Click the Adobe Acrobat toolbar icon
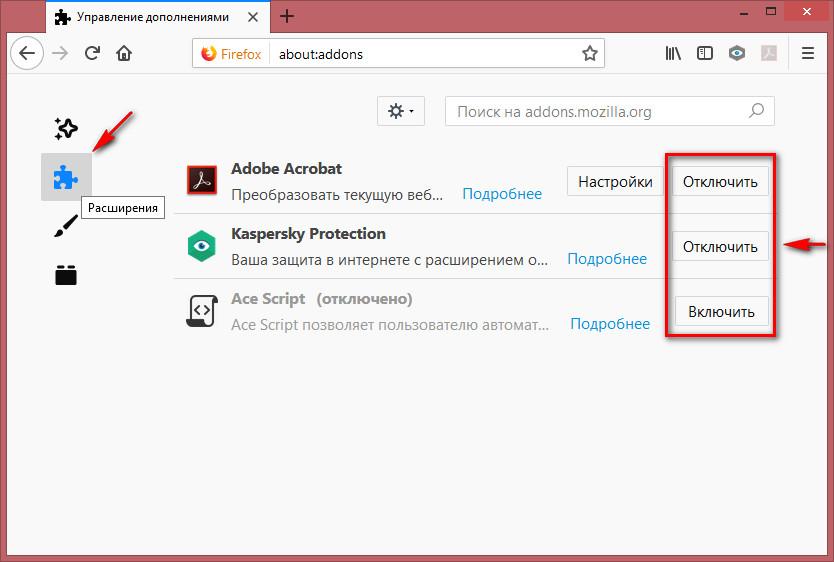The image size is (834, 562). [x=769, y=53]
